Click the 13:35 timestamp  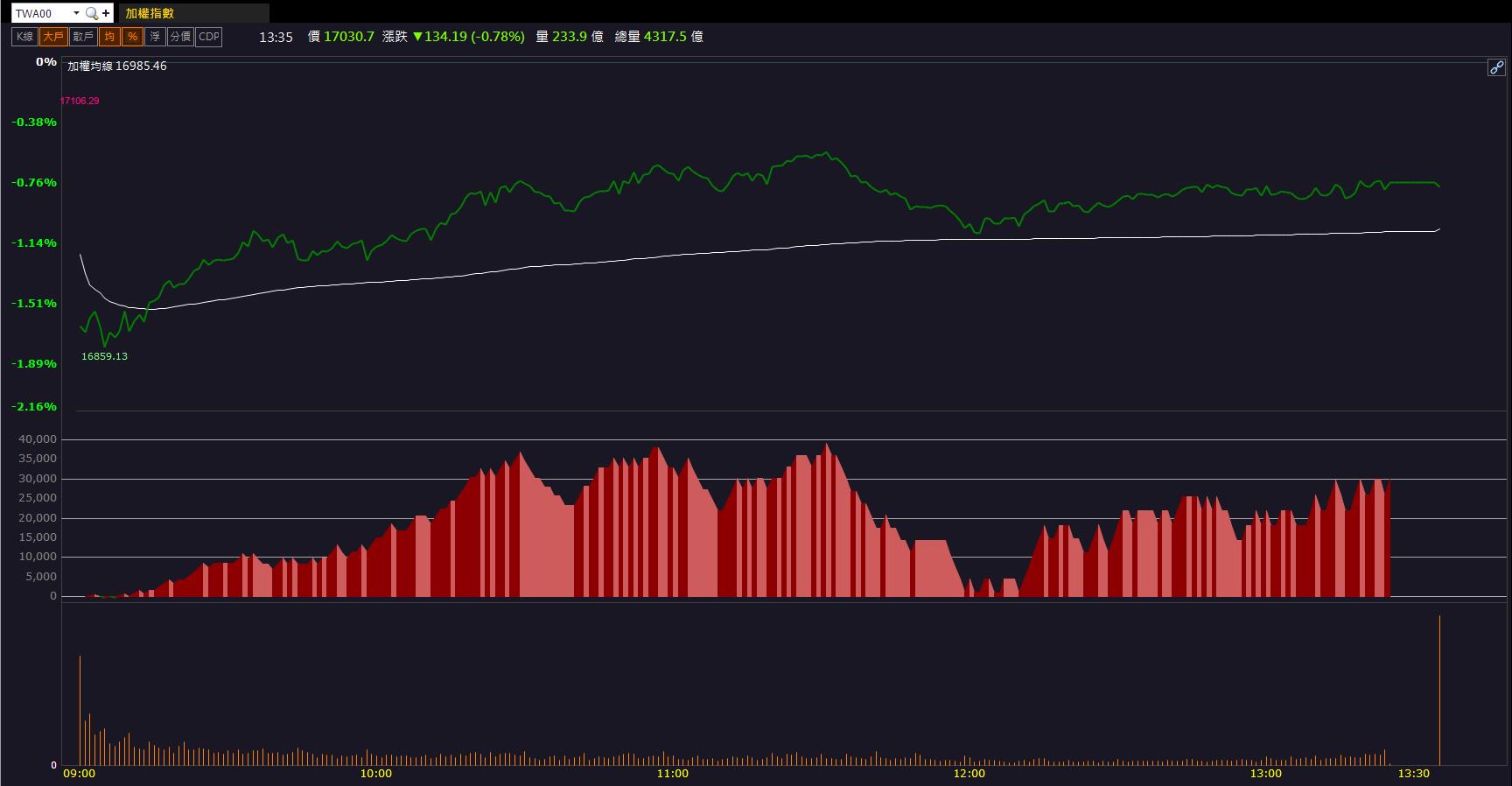(x=276, y=37)
